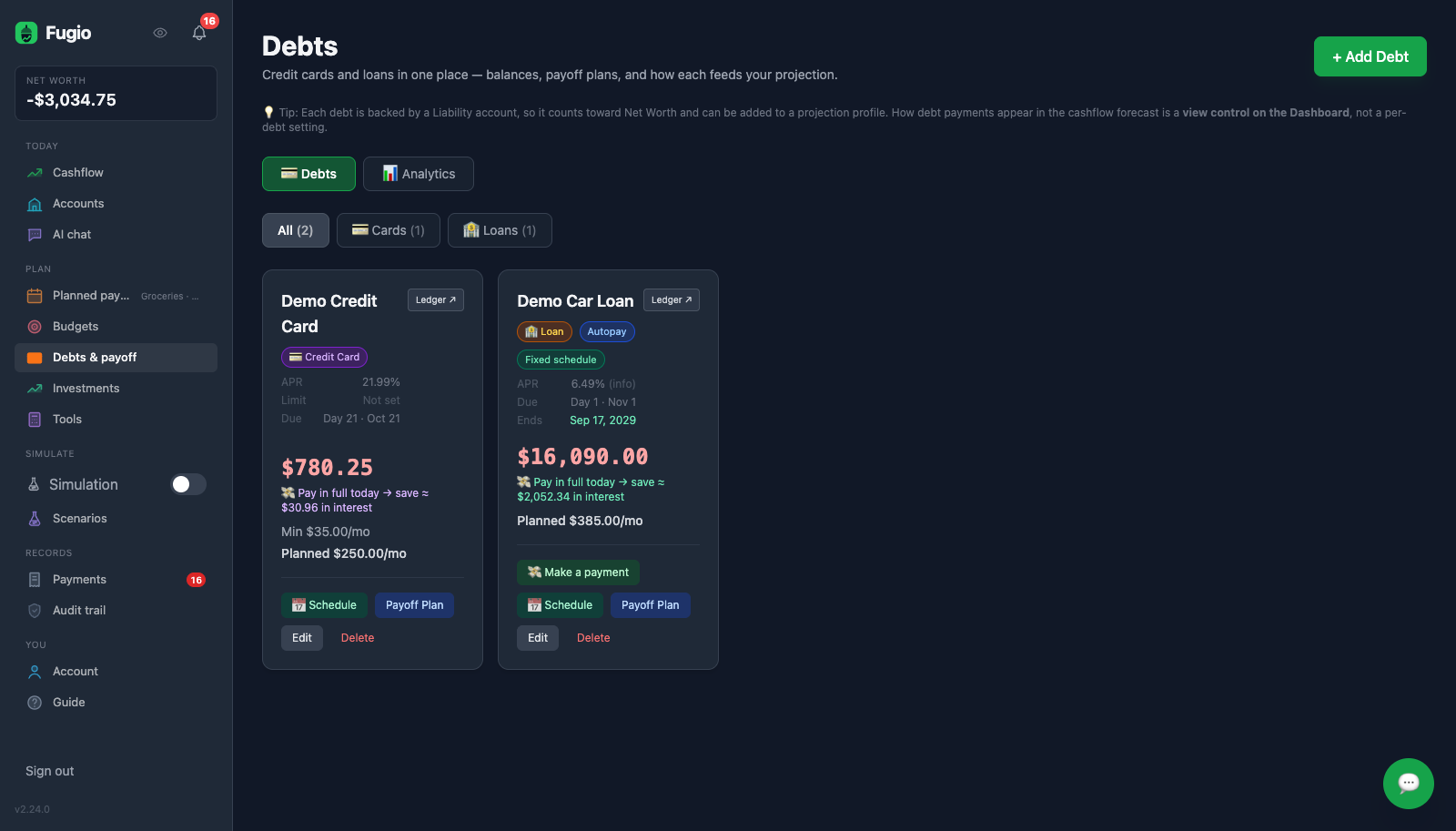Click Make a payment on Car Loan
1456x831 pixels.
(x=578, y=573)
